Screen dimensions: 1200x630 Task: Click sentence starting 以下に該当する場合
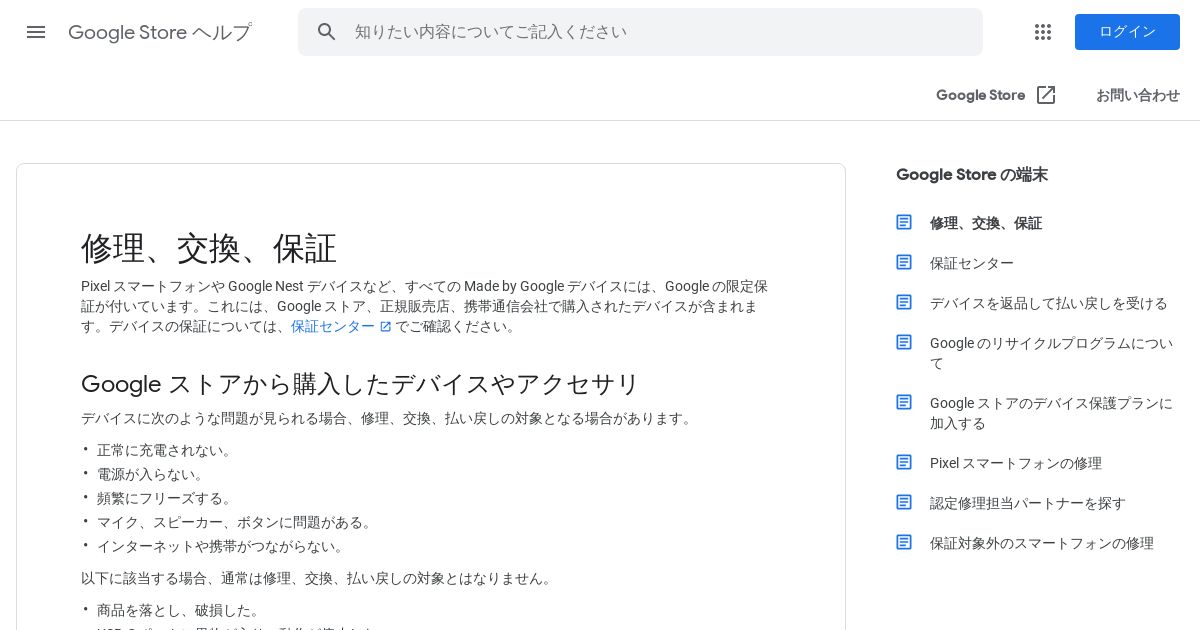point(318,579)
